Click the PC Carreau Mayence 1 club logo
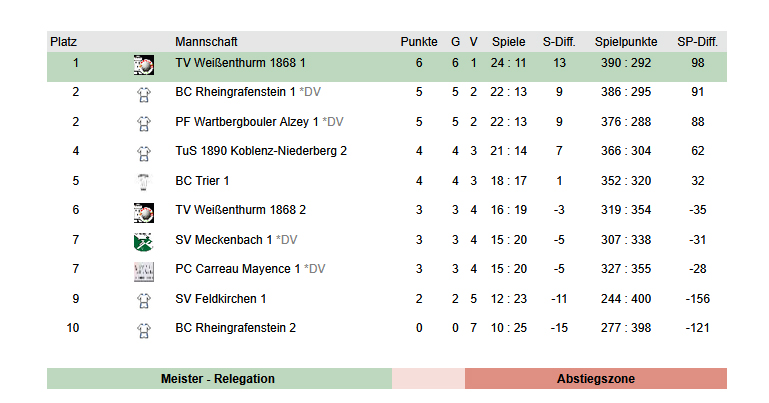769x403 pixels. pos(143,270)
